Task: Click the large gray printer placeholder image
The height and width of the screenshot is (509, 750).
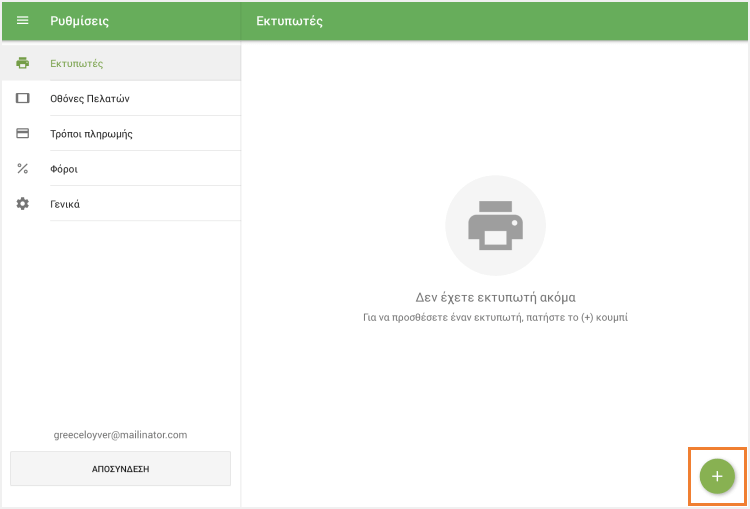Action: (x=496, y=225)
